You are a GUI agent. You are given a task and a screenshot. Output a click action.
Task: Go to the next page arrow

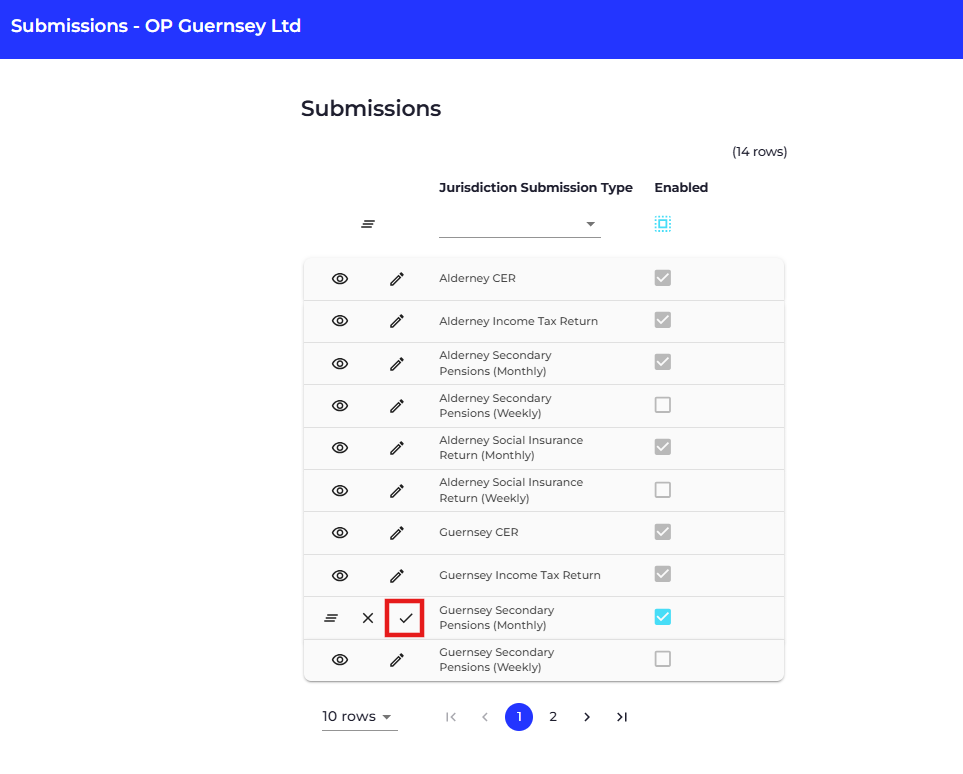[587, 717]
